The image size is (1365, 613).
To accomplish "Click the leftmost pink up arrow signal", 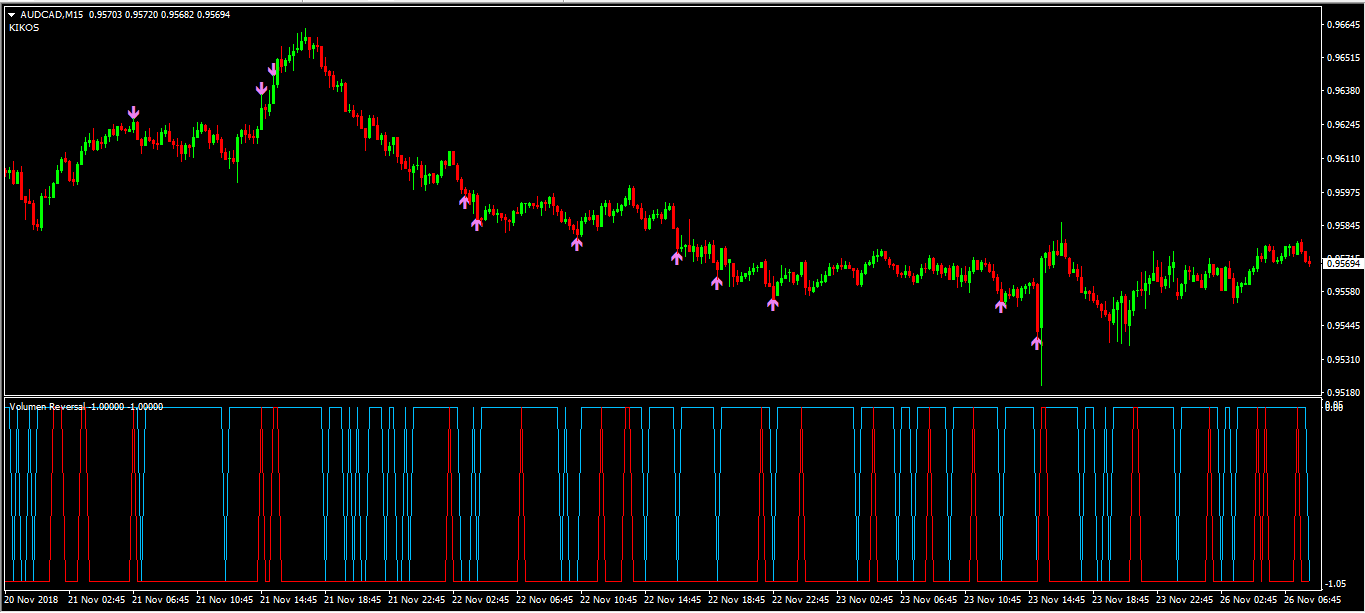I will [x=464, y=201].
